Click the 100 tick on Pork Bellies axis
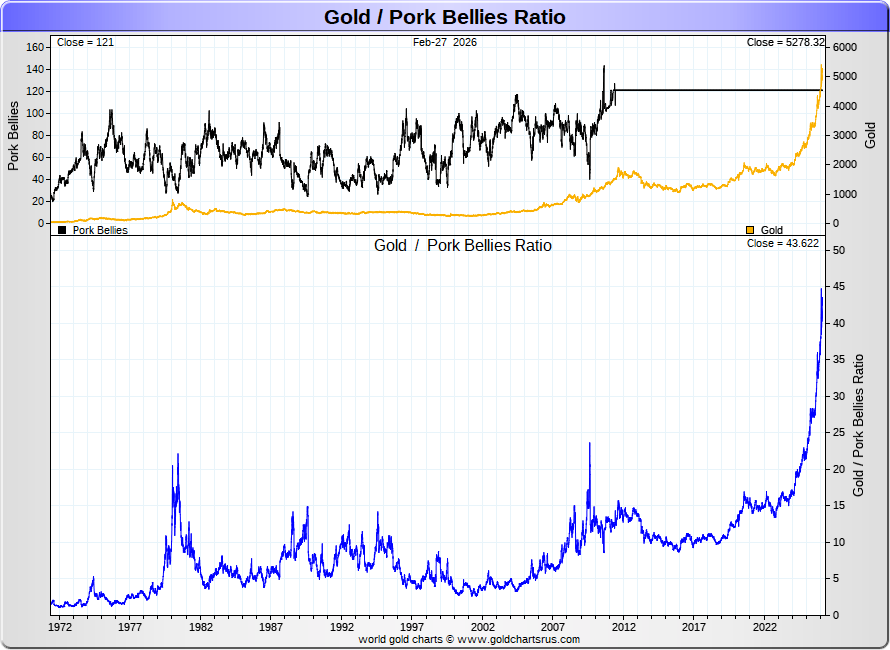 (x=35, y=113)
